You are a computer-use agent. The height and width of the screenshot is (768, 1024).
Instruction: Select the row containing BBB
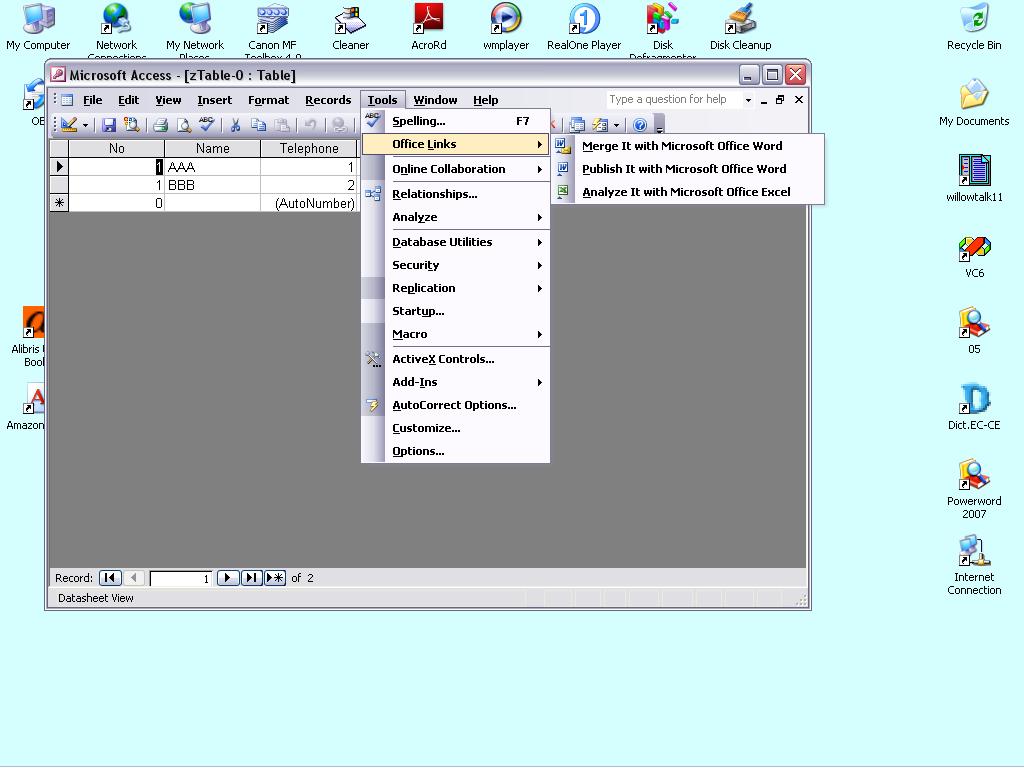(x=60, y=185)
